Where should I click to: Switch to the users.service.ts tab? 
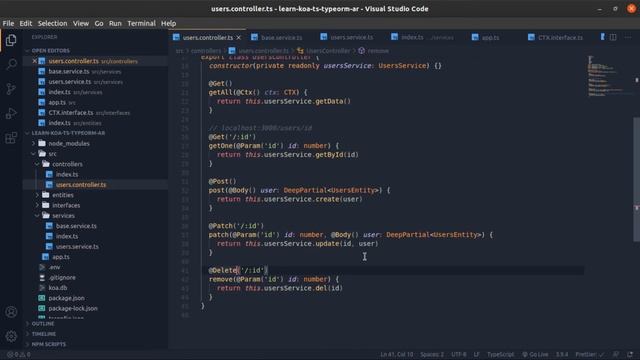pyautogui.click(x=351, y=38)
